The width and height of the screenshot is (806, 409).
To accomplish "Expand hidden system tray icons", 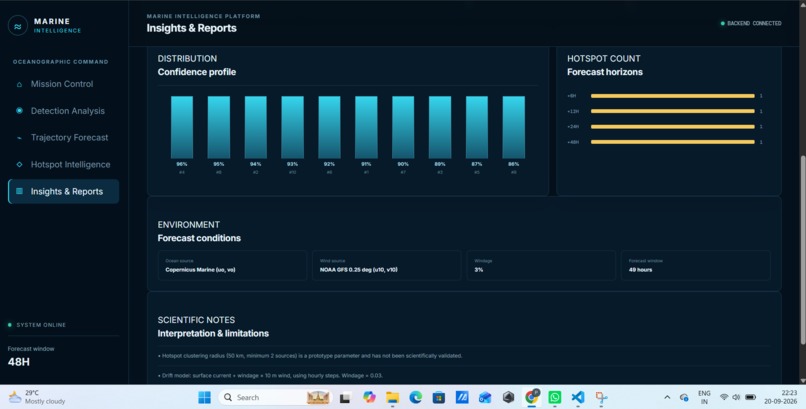I will pos(667,397).
